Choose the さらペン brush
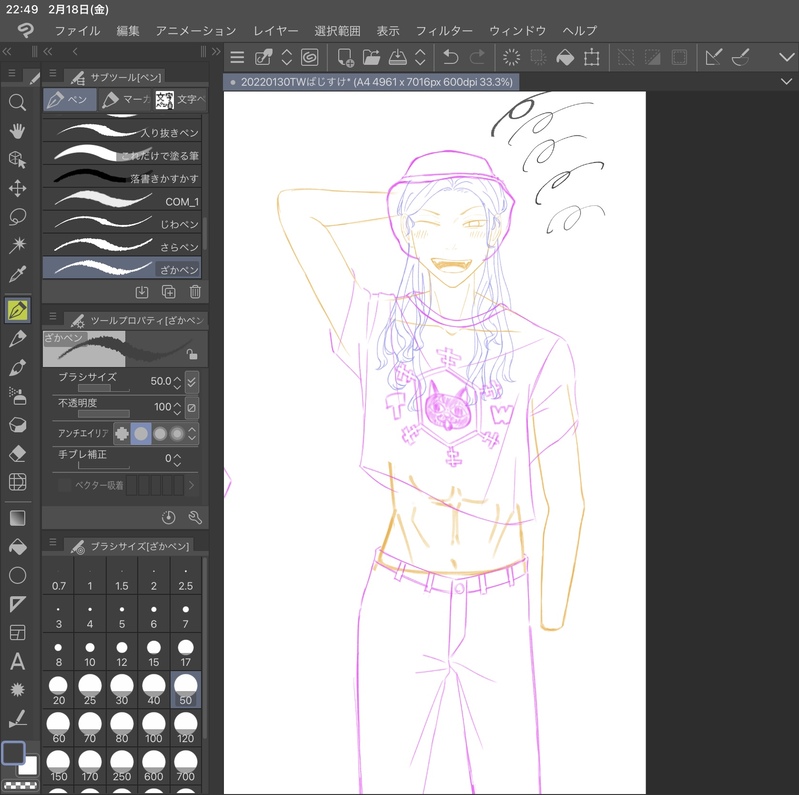Viewport: 799px width, 795px height. [x=122, y=246]
